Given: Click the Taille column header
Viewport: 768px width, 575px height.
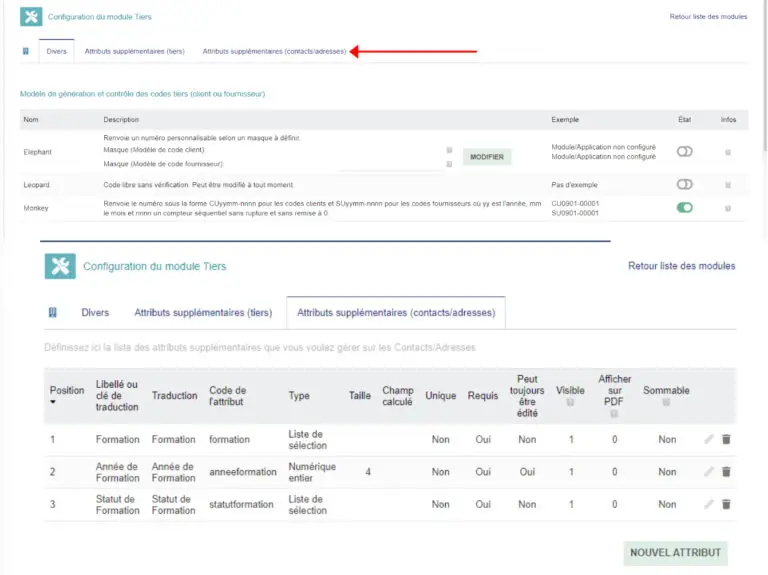Looking at the screenshot, I should point(360,396).
